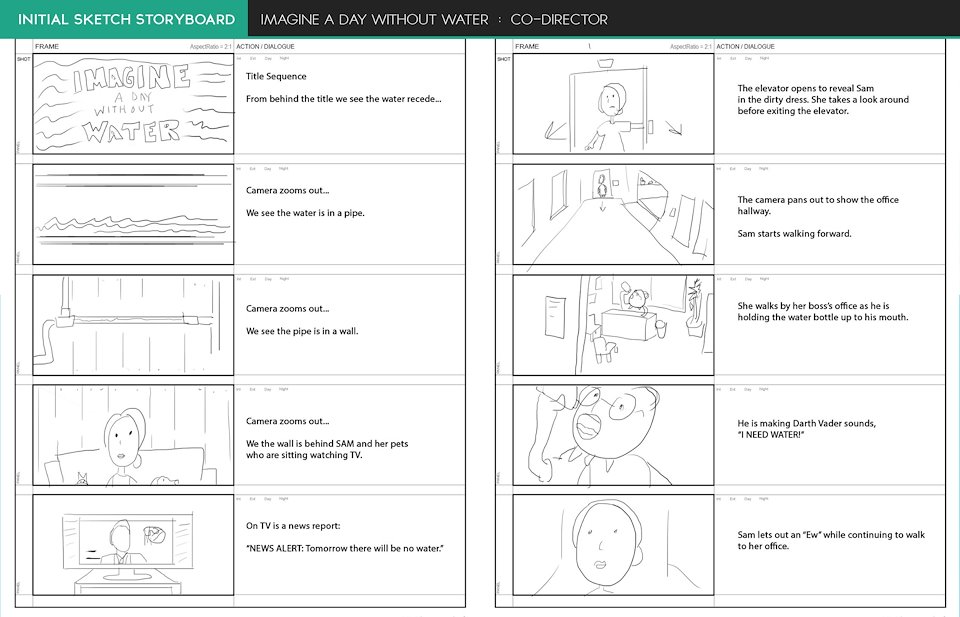Select the 'Imagine a Day Without Water' title frame sketch
The height and width of the screenshot is (617, 960).
click(133, 103)
